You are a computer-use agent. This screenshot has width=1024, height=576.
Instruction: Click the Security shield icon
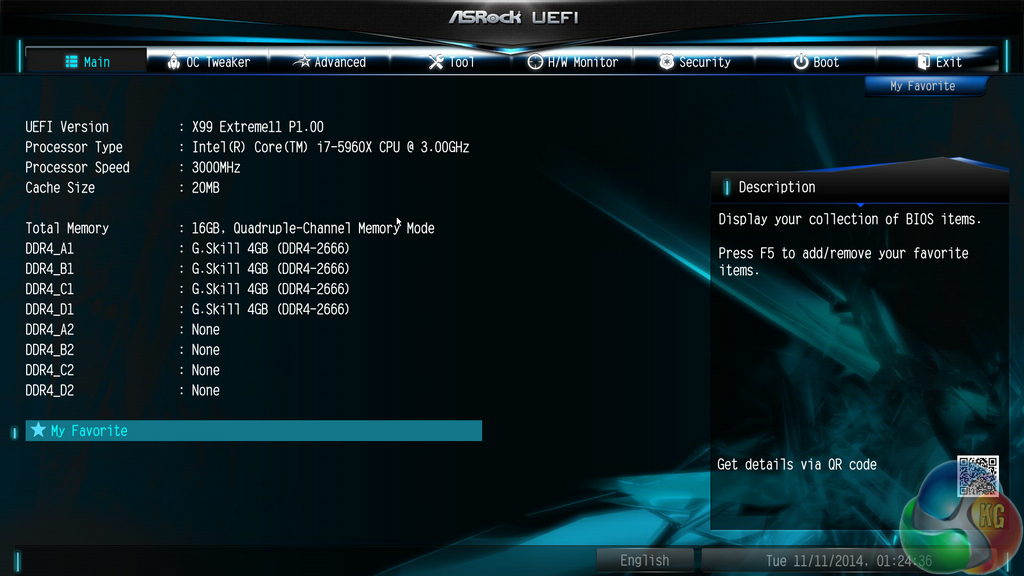pos(666,61)
